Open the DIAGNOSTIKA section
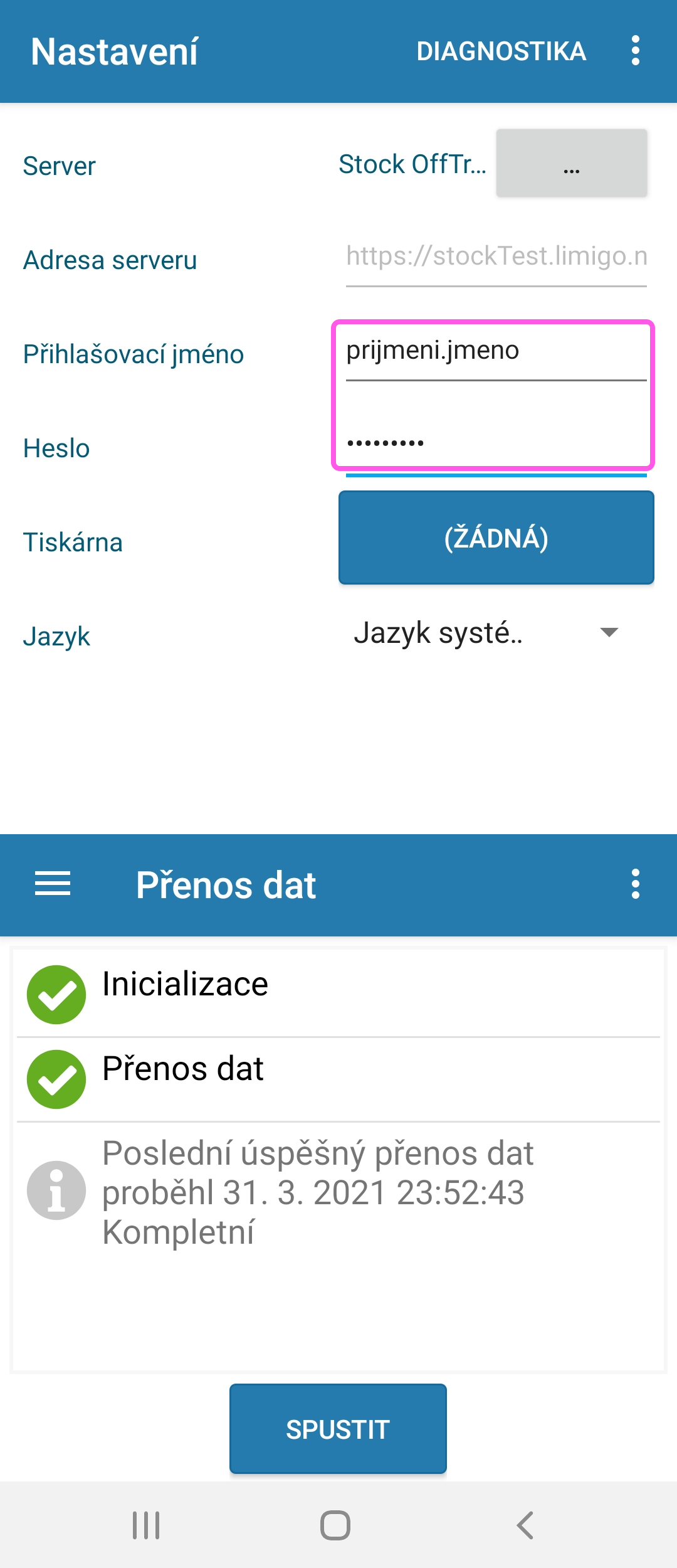677x1568 pixels. [x=501, y=51]
